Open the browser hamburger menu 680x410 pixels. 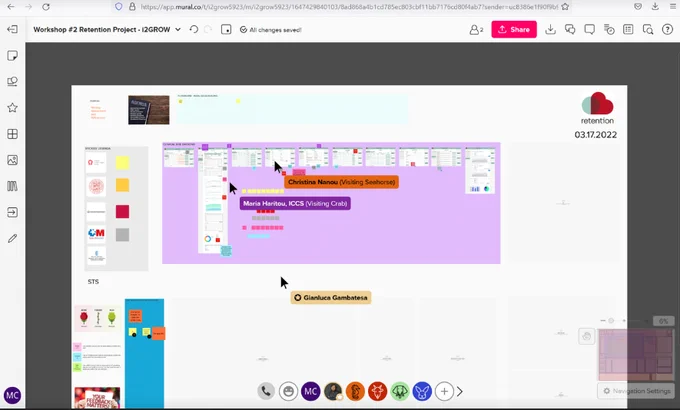tap(673, 7)
